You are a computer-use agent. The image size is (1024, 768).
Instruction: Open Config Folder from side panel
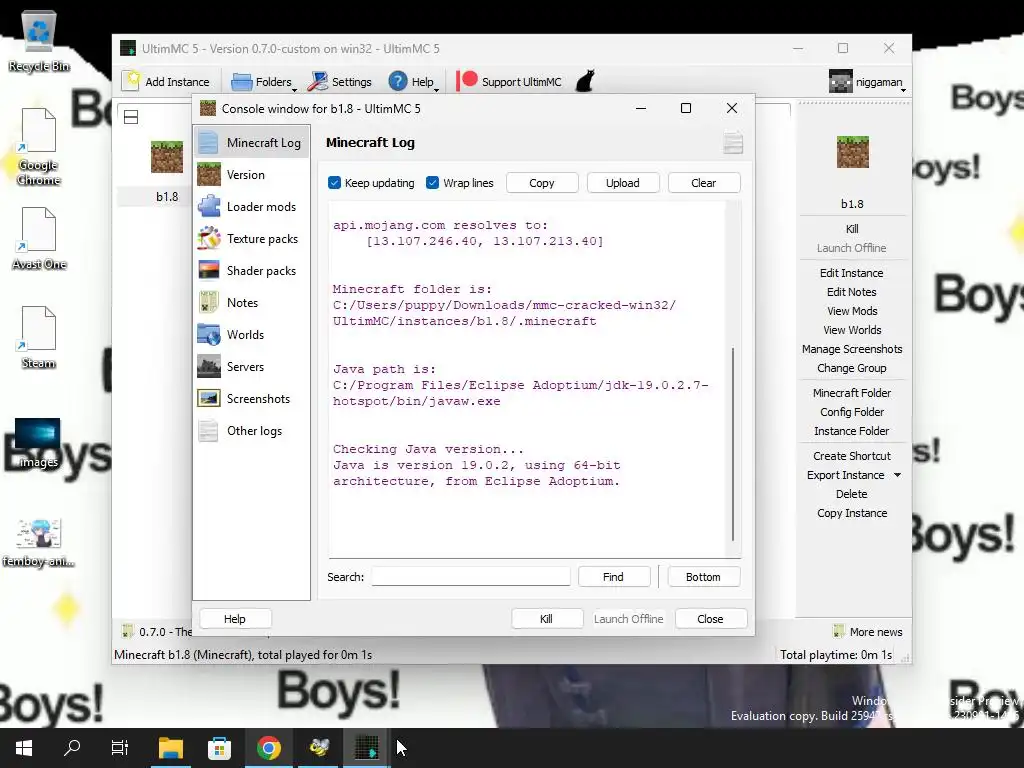coord(852,411)
